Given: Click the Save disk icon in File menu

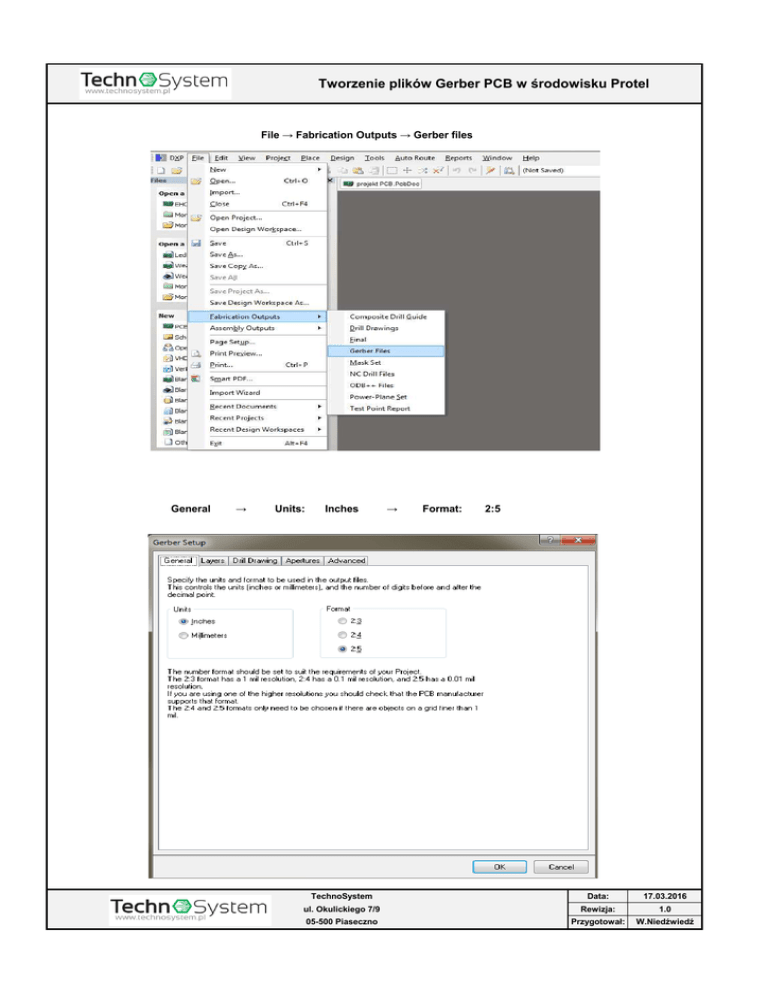Looking at the screenshot, I should click(x=197, y=242).
